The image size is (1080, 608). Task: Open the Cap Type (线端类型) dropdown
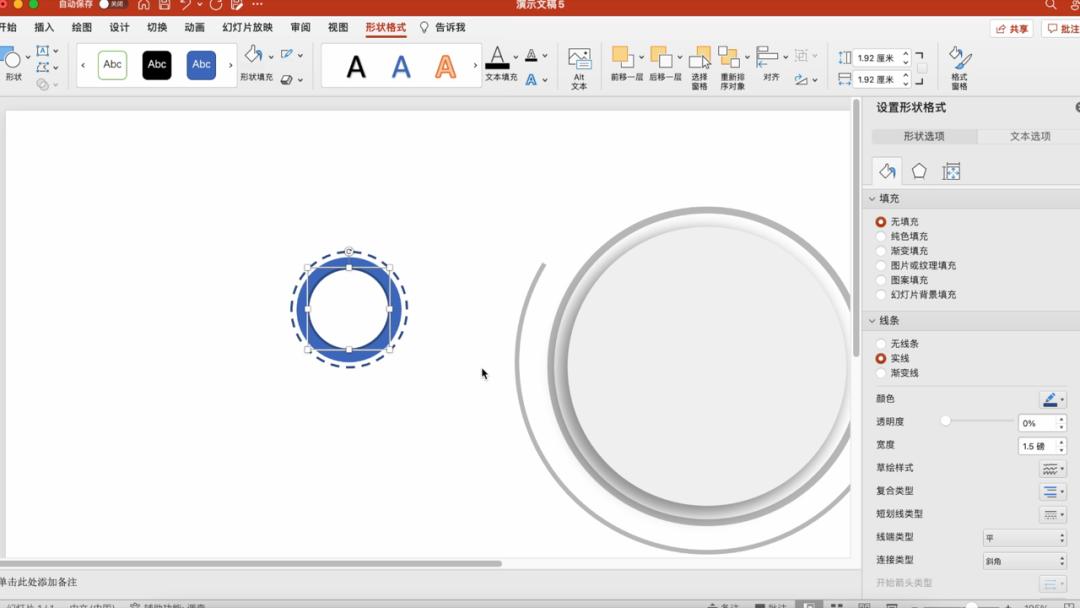point(1025,538)
